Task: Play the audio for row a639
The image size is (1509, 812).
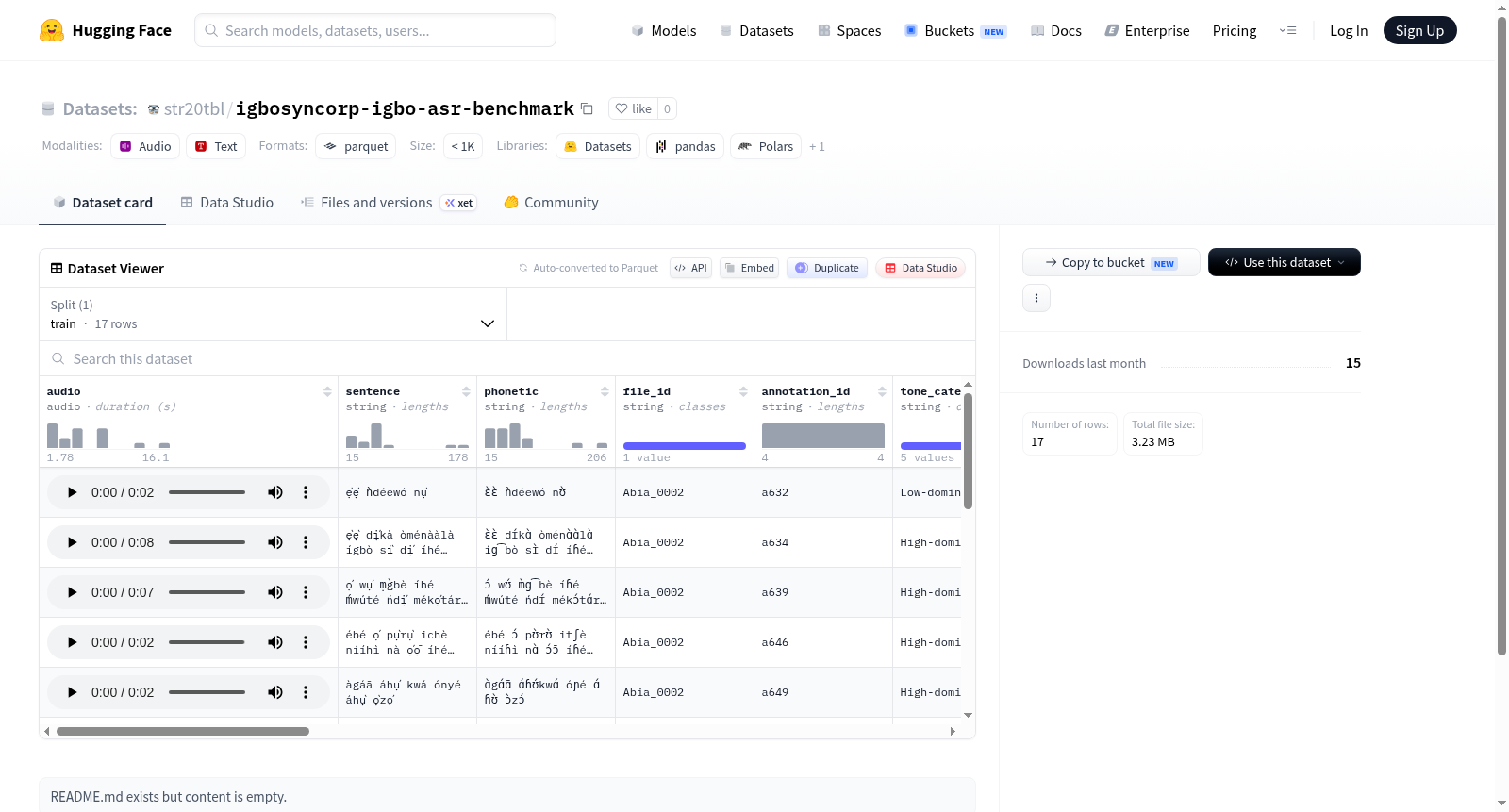Action: tap(73, 592)
